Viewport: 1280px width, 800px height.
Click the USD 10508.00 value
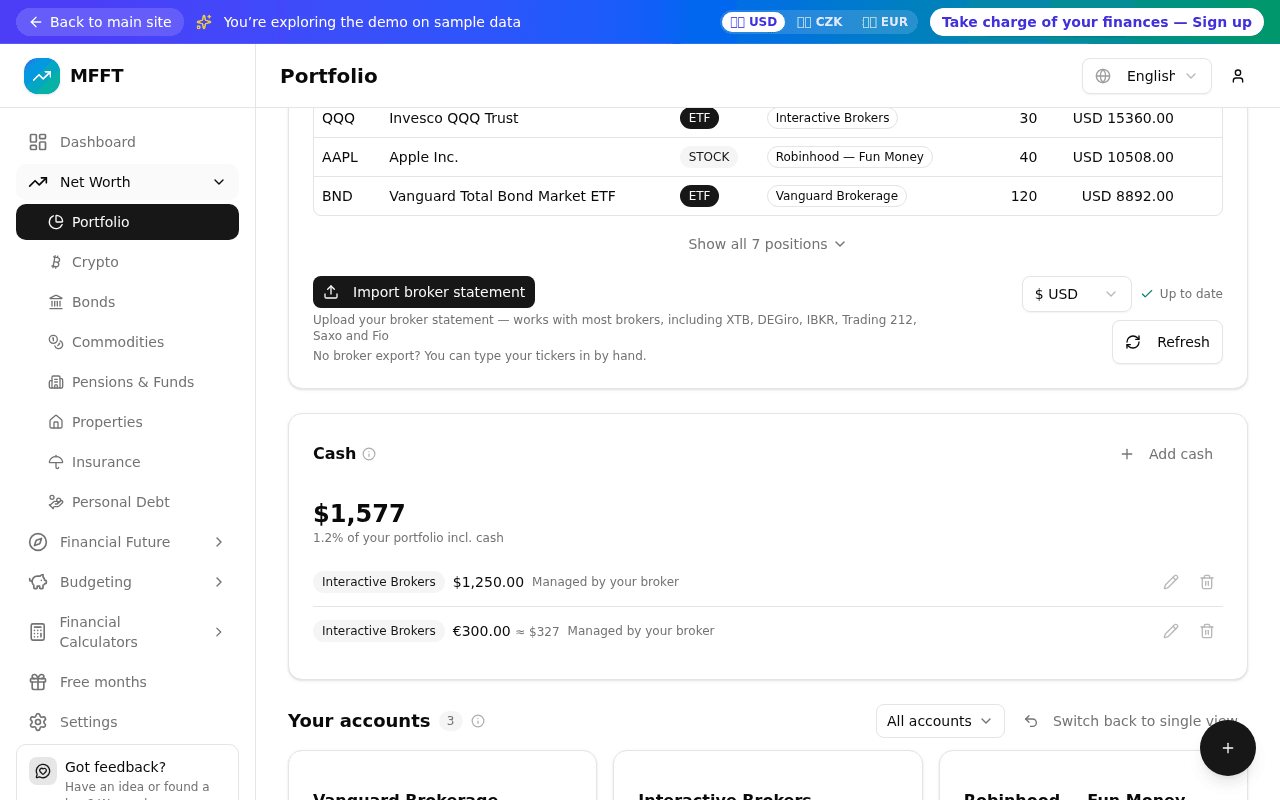(x=1123, y=157)
